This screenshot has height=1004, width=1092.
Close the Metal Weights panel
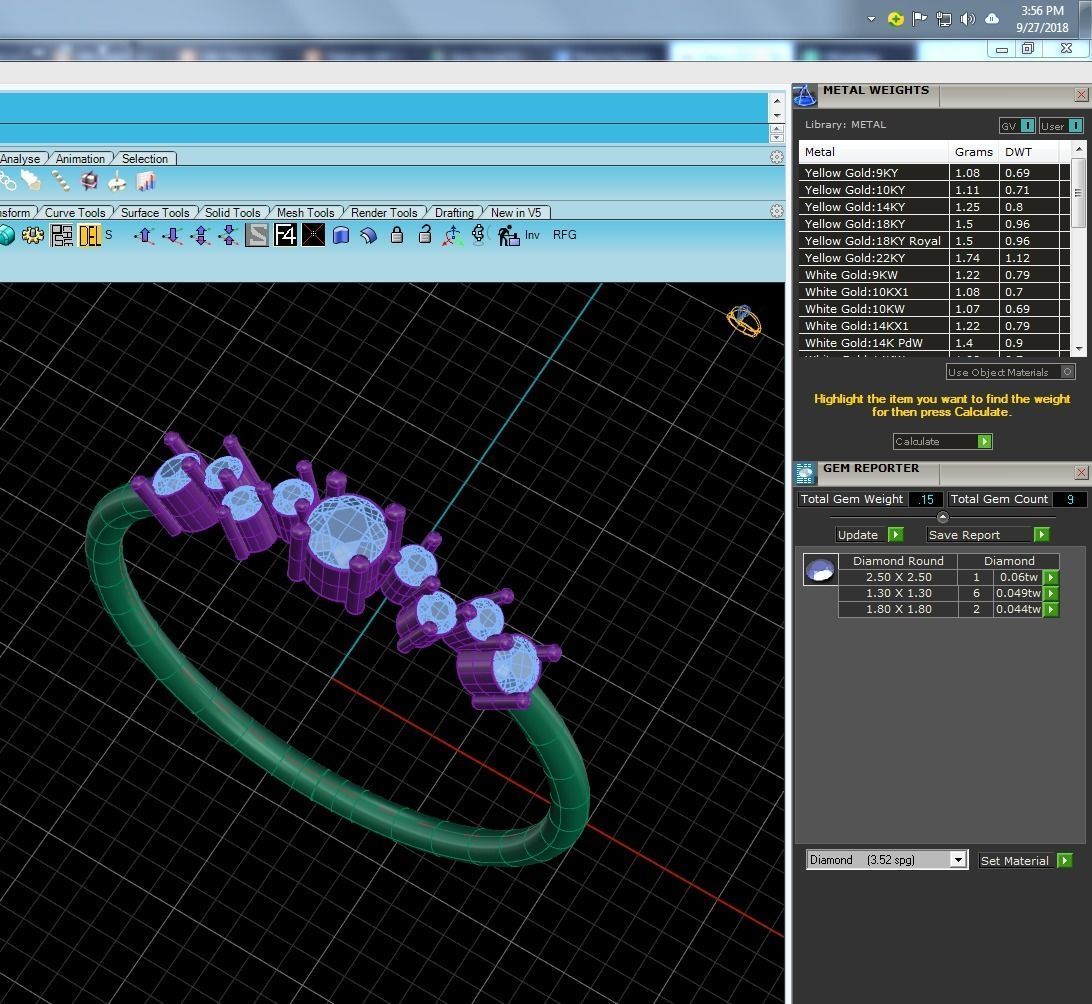coord(1081,95)
